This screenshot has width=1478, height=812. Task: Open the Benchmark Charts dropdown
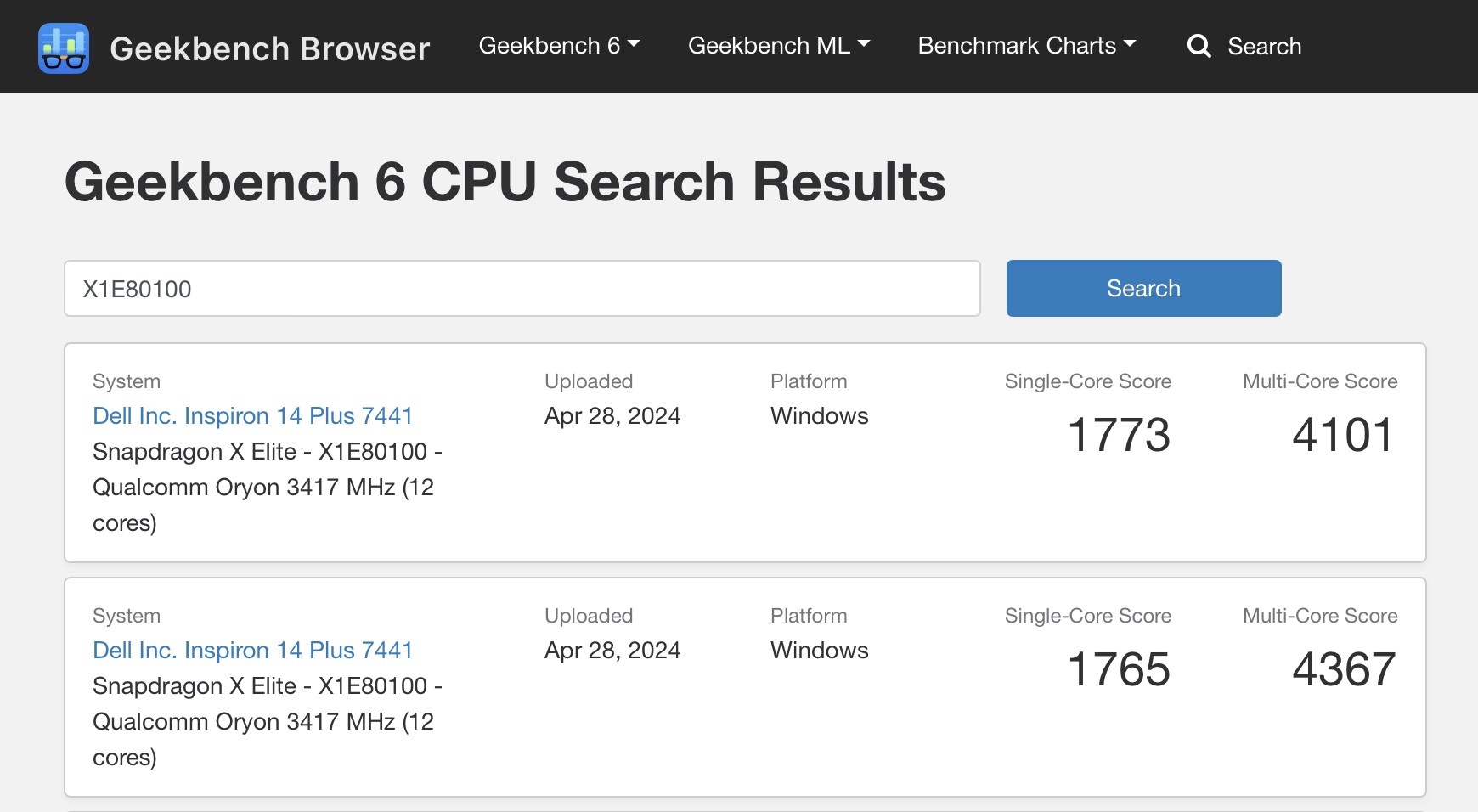(x=1026, y=46)
